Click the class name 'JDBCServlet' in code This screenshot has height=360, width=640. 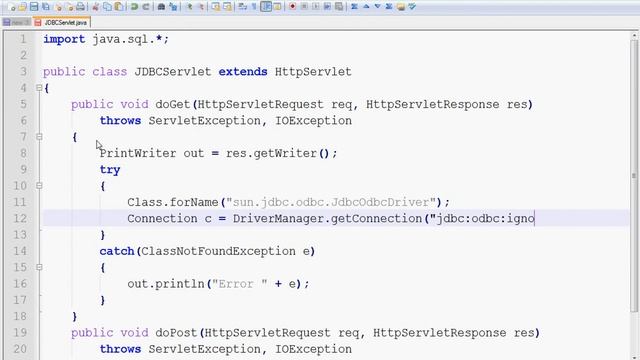[x=173, y=72]
